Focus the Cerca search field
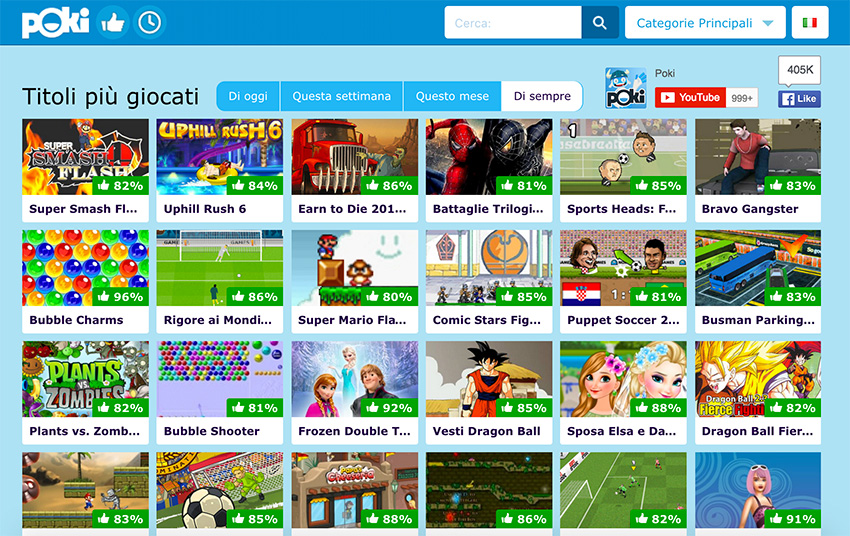This screenshot has width=850, height=536. point(513,23)
